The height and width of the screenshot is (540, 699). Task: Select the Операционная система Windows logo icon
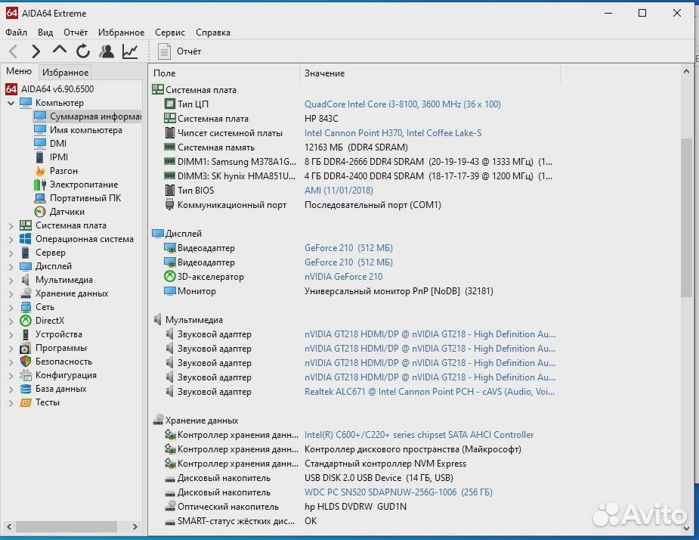25,239
